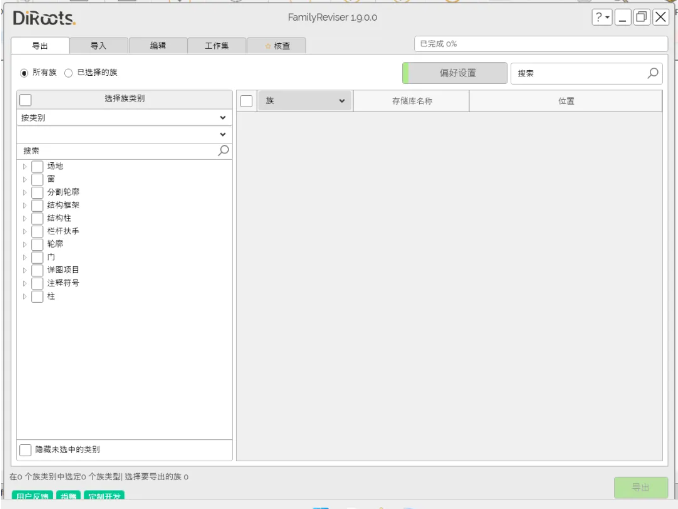Expand the 柱 tree node
This screenshot has width=678, height=509.
25,297
